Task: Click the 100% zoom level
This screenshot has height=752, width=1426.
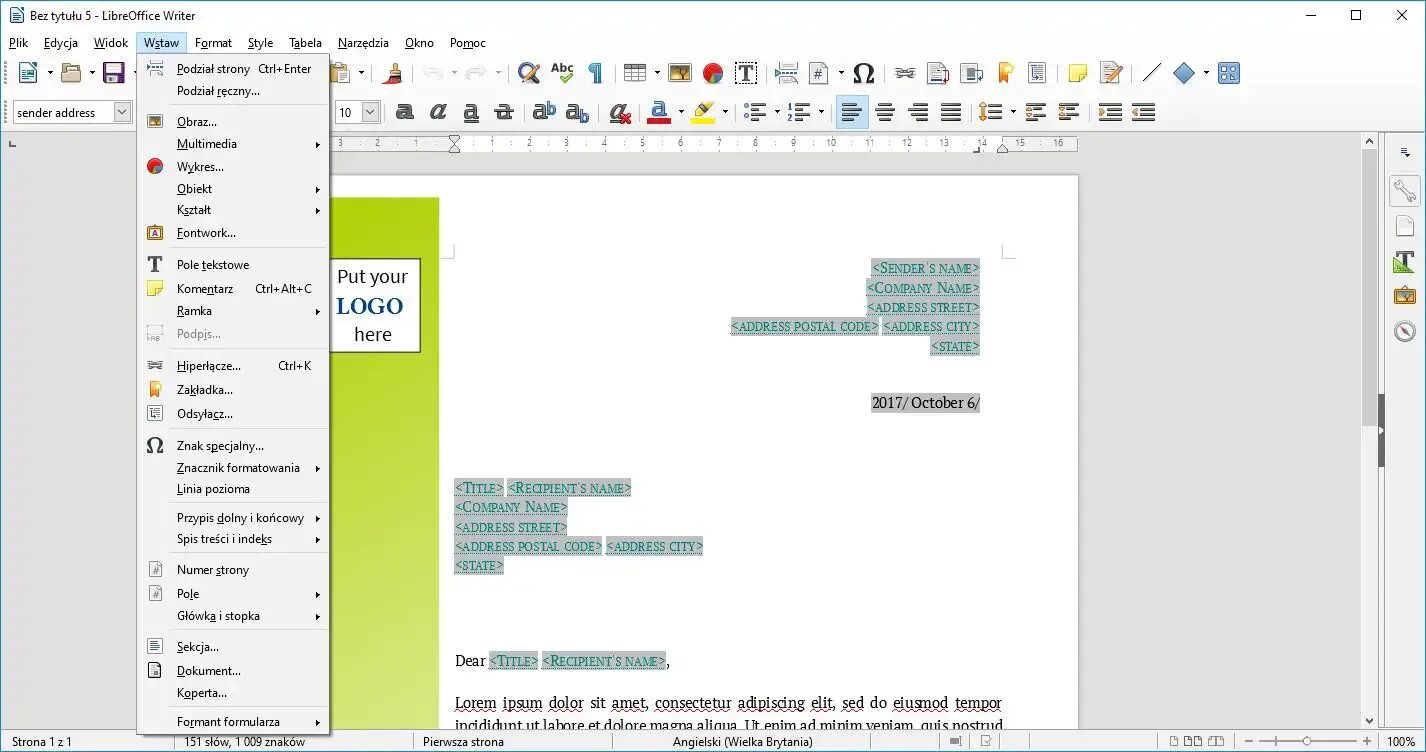Action: pos(1400,742)
